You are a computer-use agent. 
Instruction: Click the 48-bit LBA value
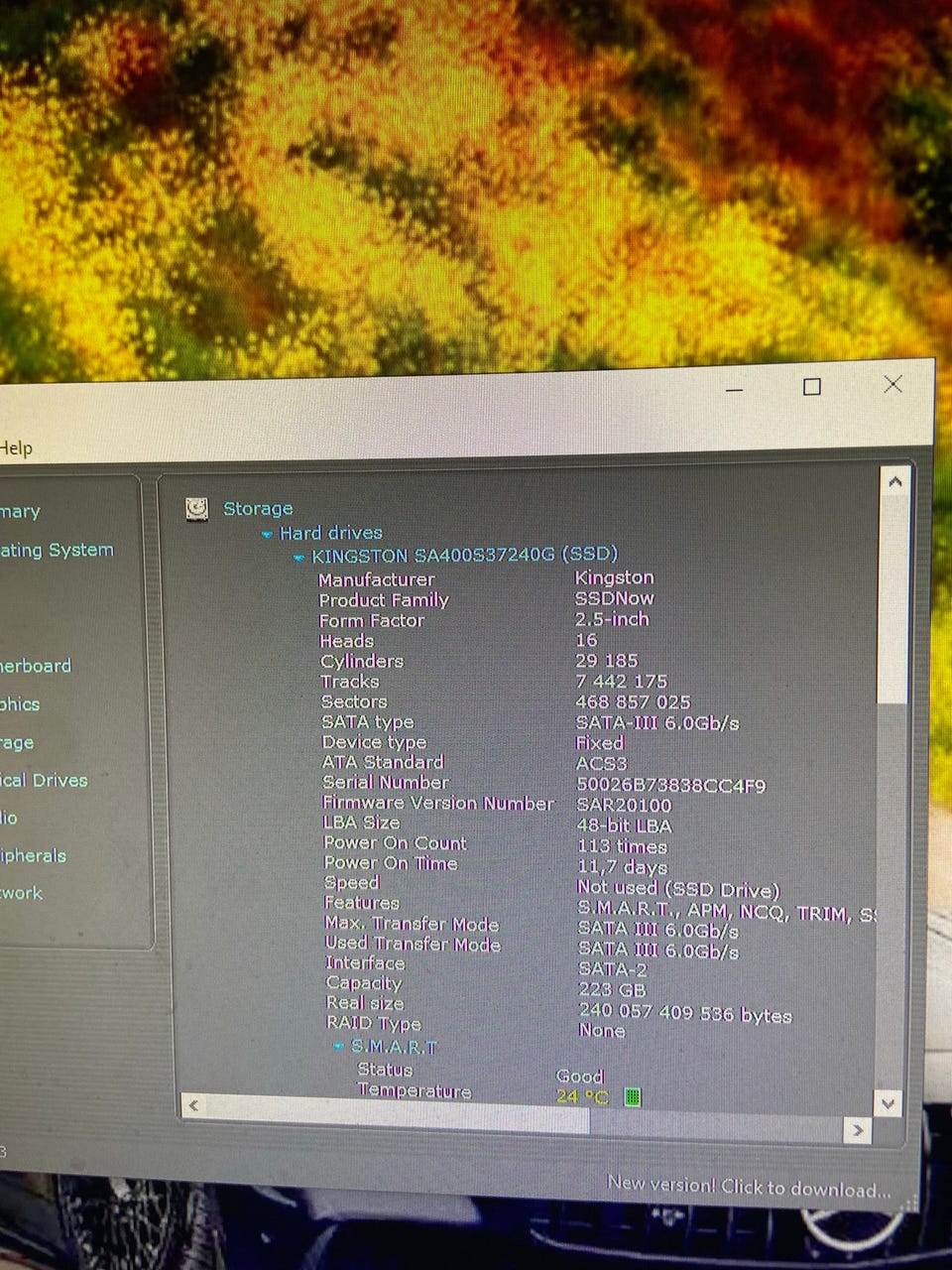pyautogui.click(x=625, y=826)
